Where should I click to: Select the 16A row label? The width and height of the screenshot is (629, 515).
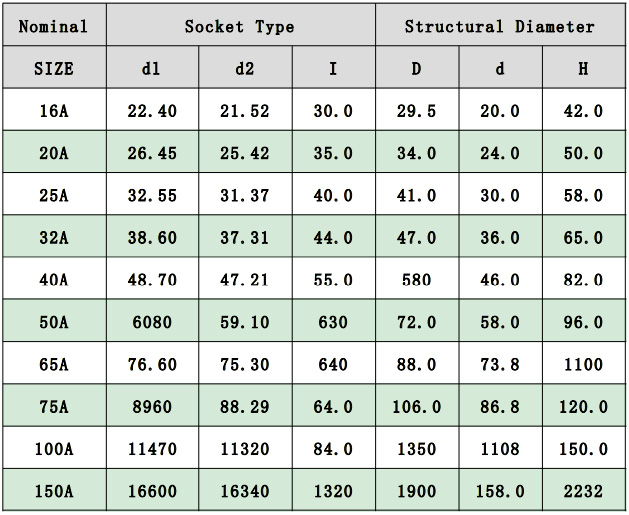pyautogui.click(x=53, y=112)
